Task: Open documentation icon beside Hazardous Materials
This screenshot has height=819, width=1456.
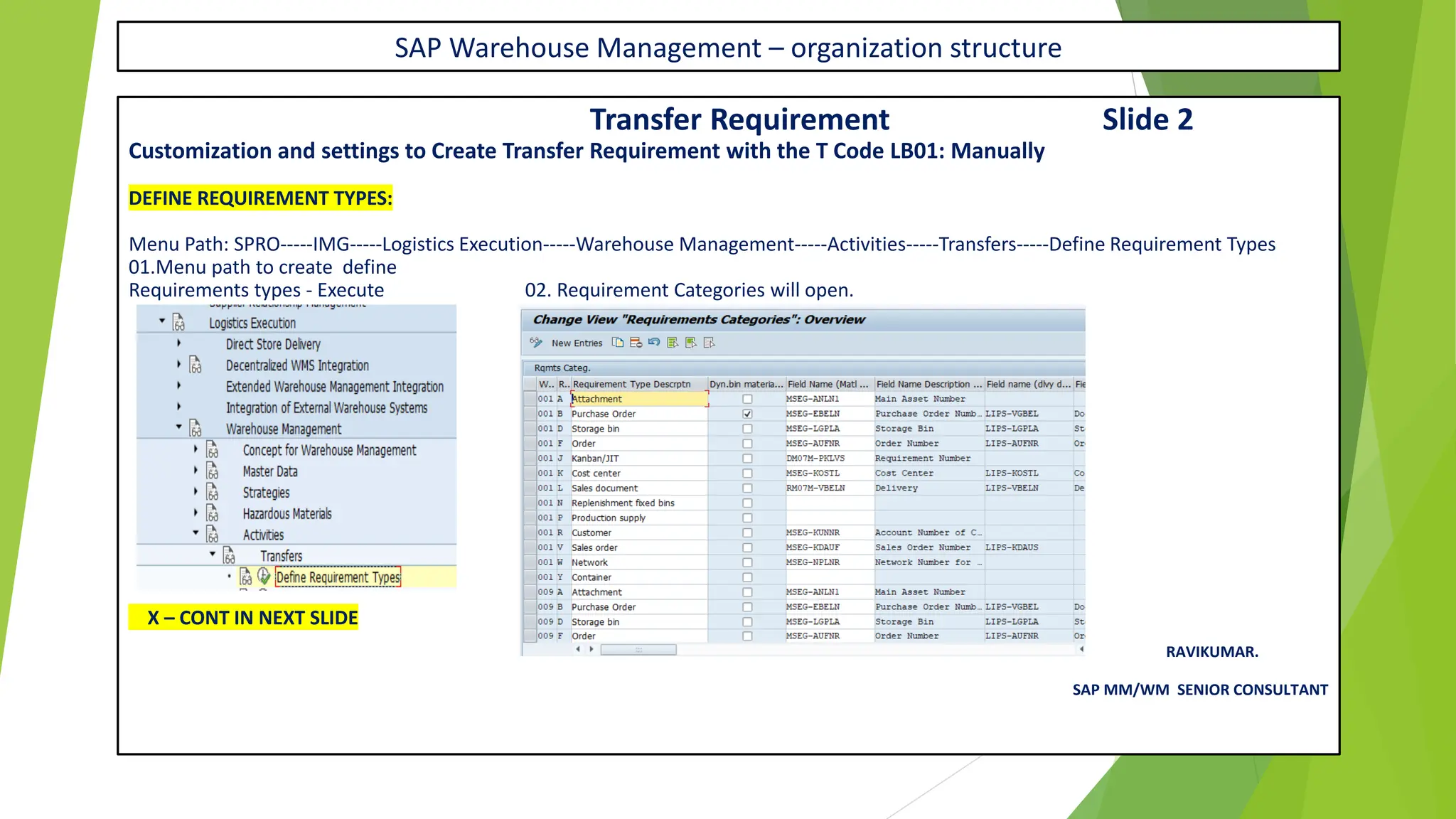Action: [x=213, y=513]
